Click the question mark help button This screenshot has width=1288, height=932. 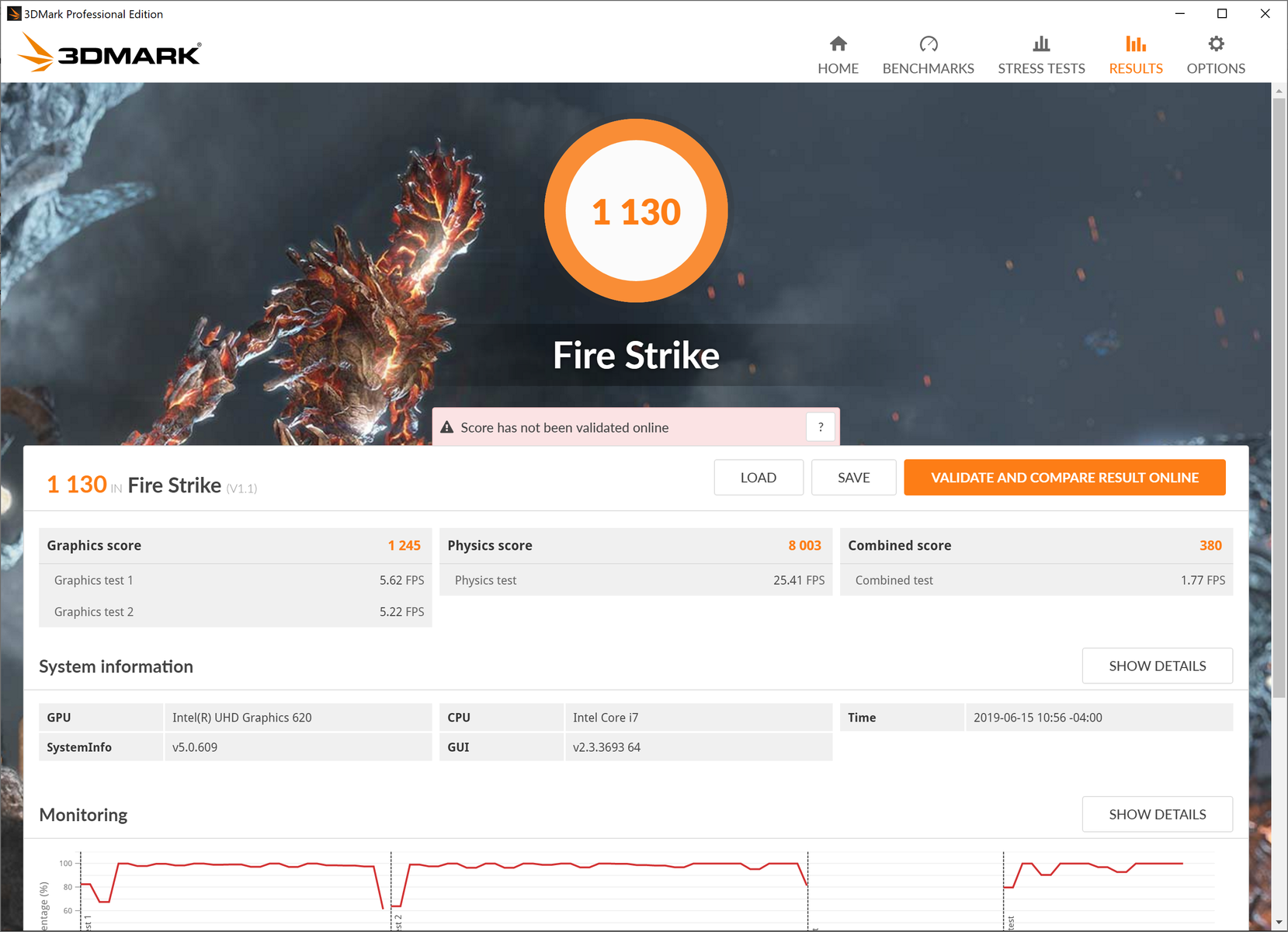click(x=821, y=427)
